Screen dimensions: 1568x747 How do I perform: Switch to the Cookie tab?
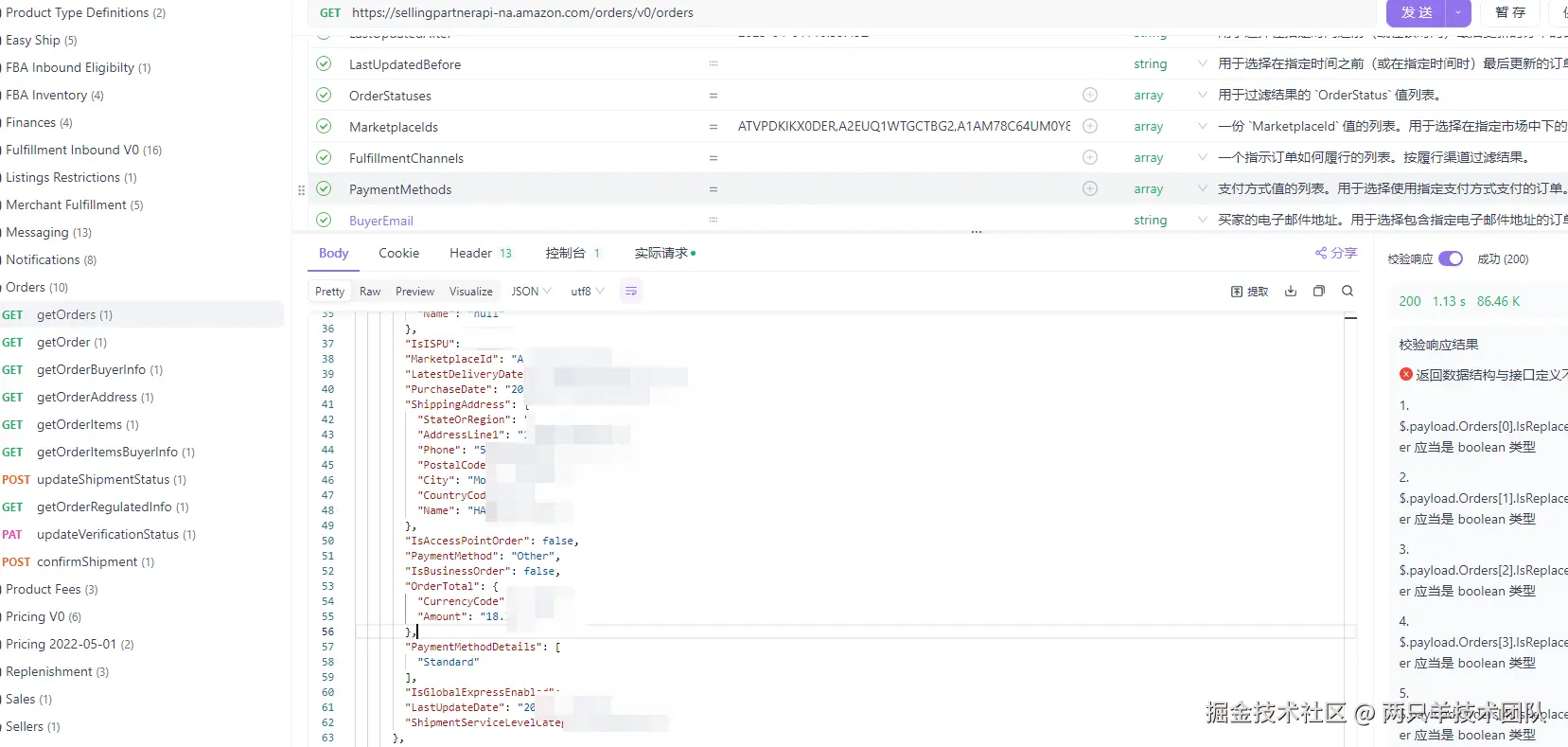tap(398, 253)
